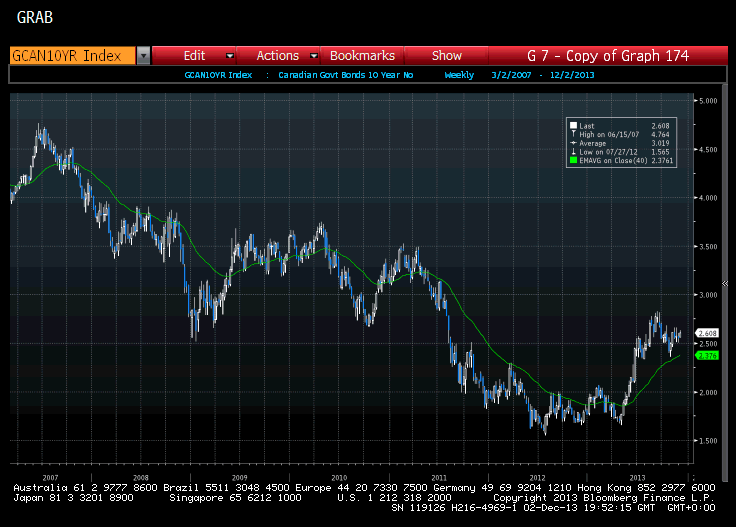Click the green EMAVG swatch in legend
Image resolution: width=736 pixels, height=527 pixels.
(572, 159)
